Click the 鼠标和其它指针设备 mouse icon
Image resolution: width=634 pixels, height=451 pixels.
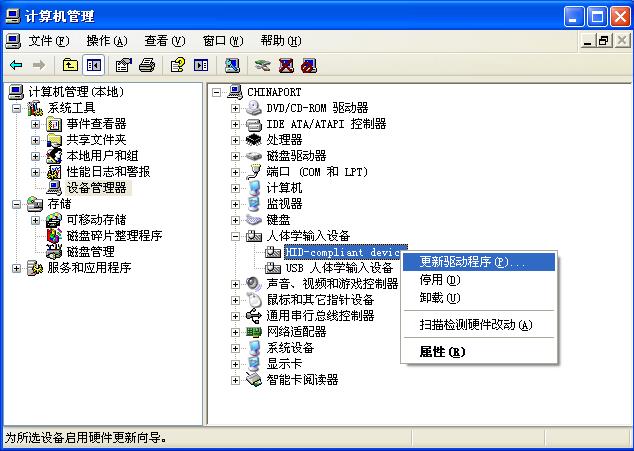pos(254,300)
